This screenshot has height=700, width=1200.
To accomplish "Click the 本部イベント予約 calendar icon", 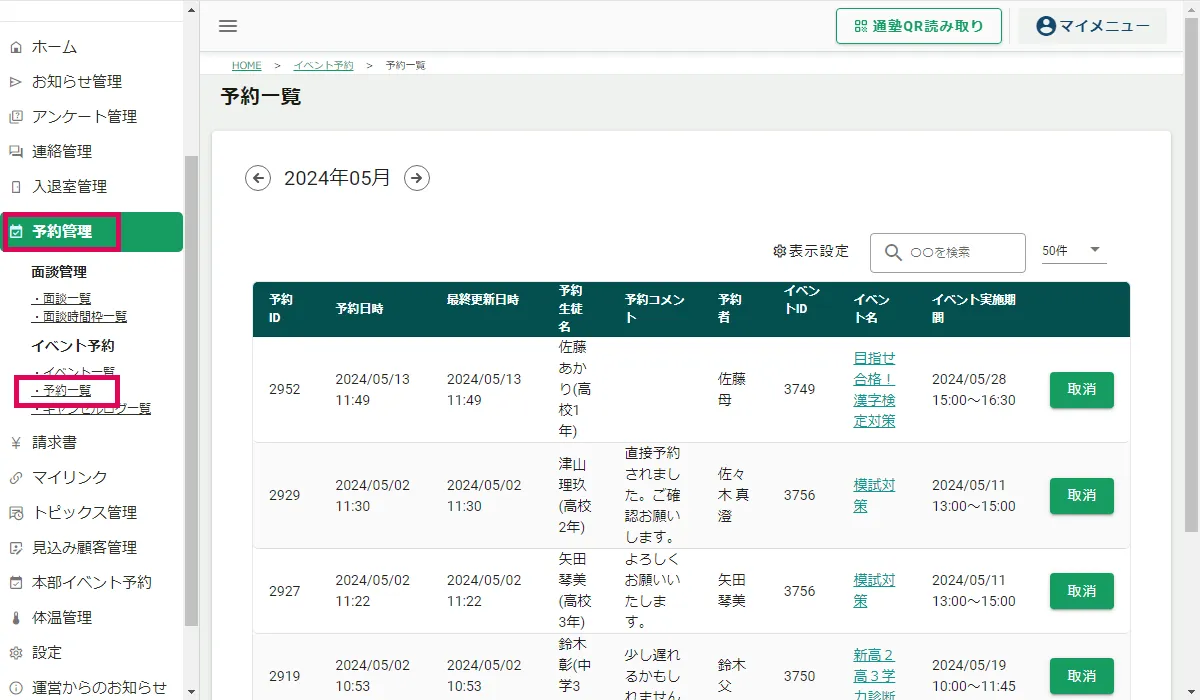I will click(x=15, y=583).
